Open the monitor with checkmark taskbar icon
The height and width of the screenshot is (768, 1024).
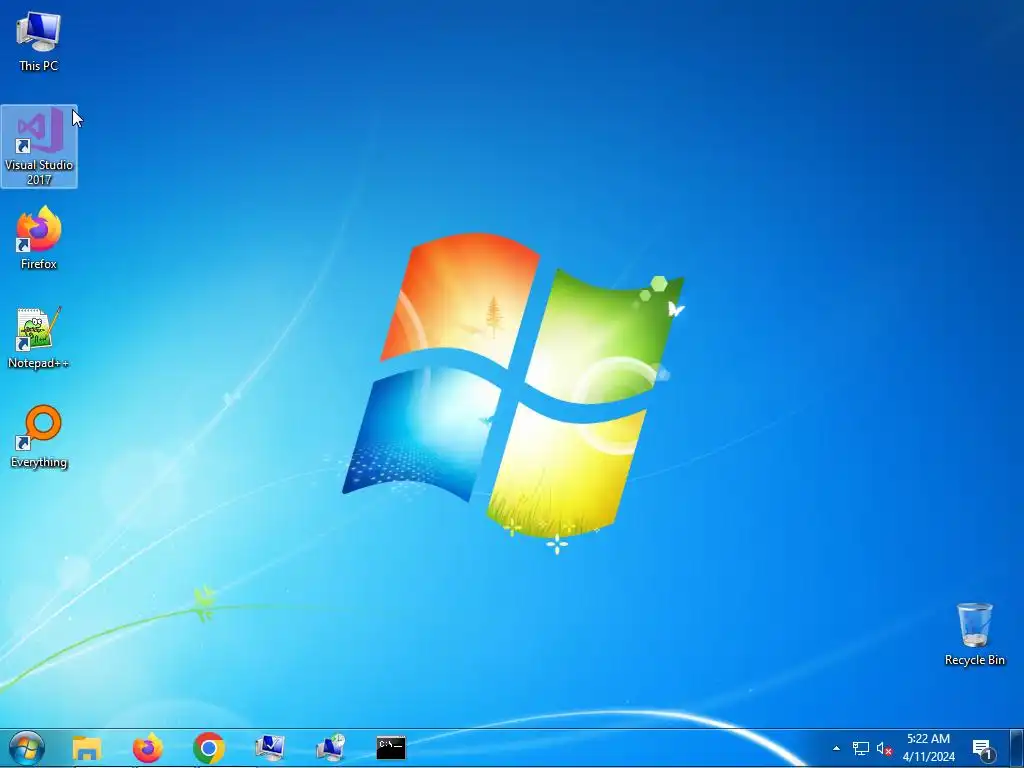pyautogui.click(x=270, y=748)
